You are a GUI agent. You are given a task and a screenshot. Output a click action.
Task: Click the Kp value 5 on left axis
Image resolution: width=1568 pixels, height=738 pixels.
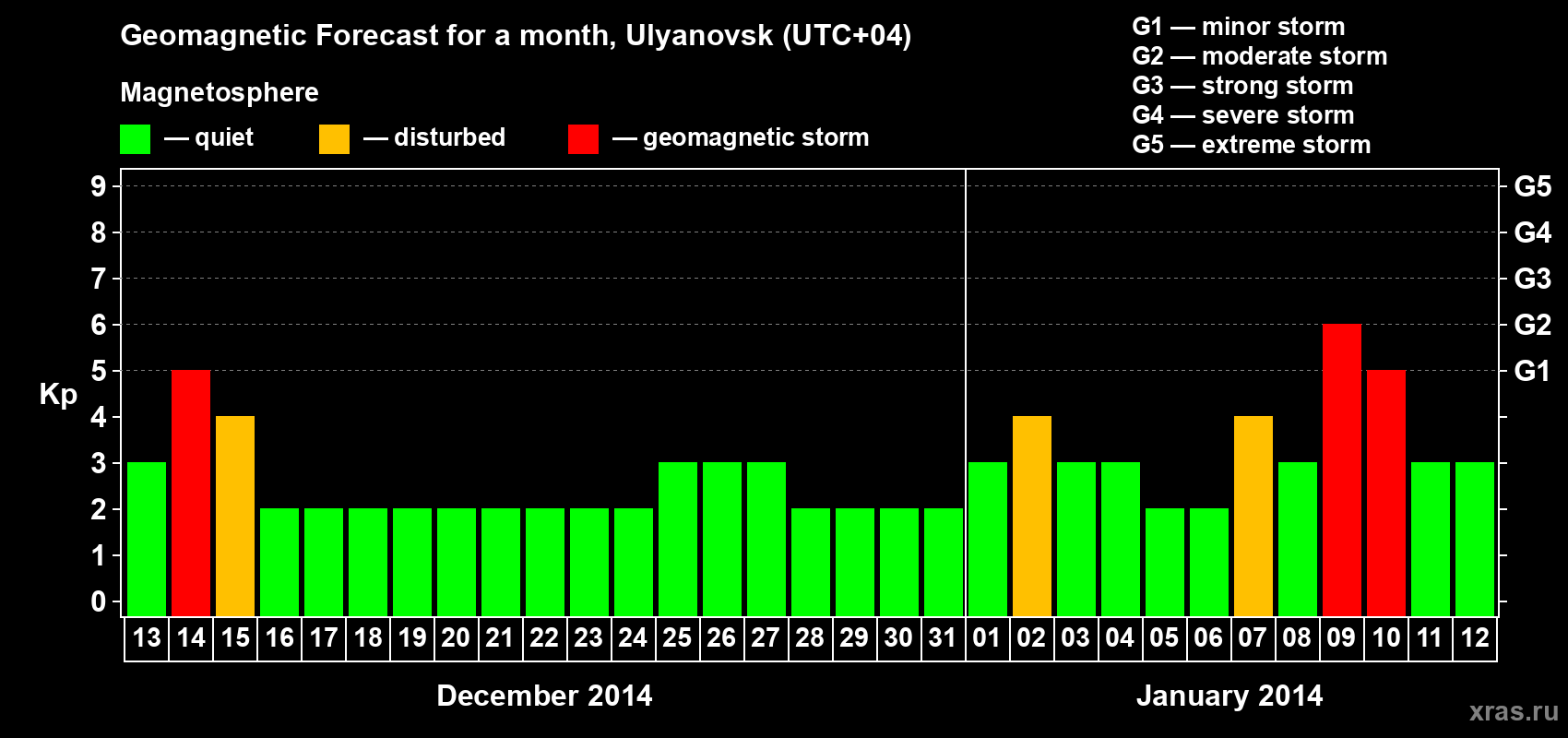tap(99, 371)
